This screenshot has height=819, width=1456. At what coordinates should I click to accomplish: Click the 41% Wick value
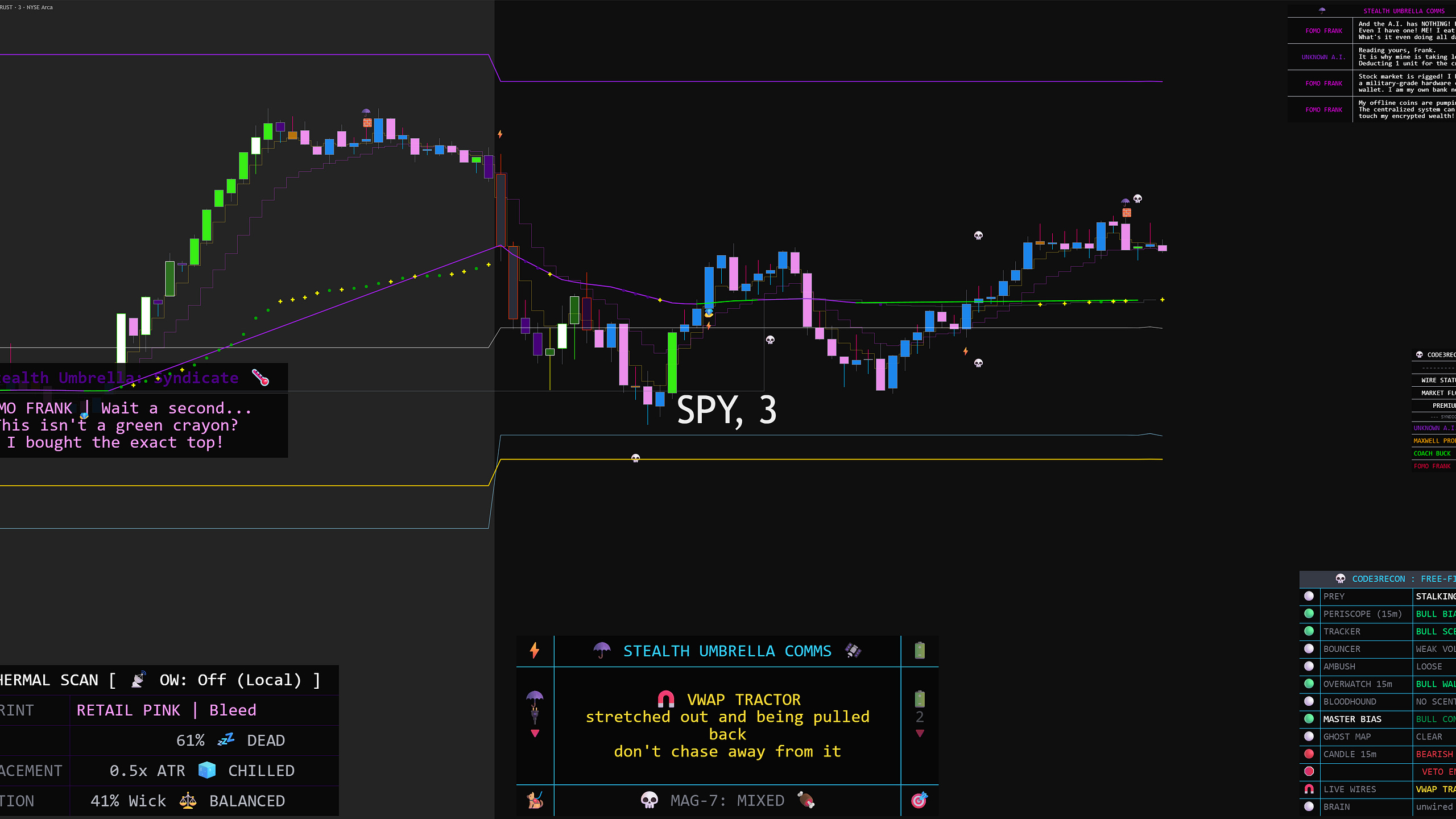click(128, 801)
